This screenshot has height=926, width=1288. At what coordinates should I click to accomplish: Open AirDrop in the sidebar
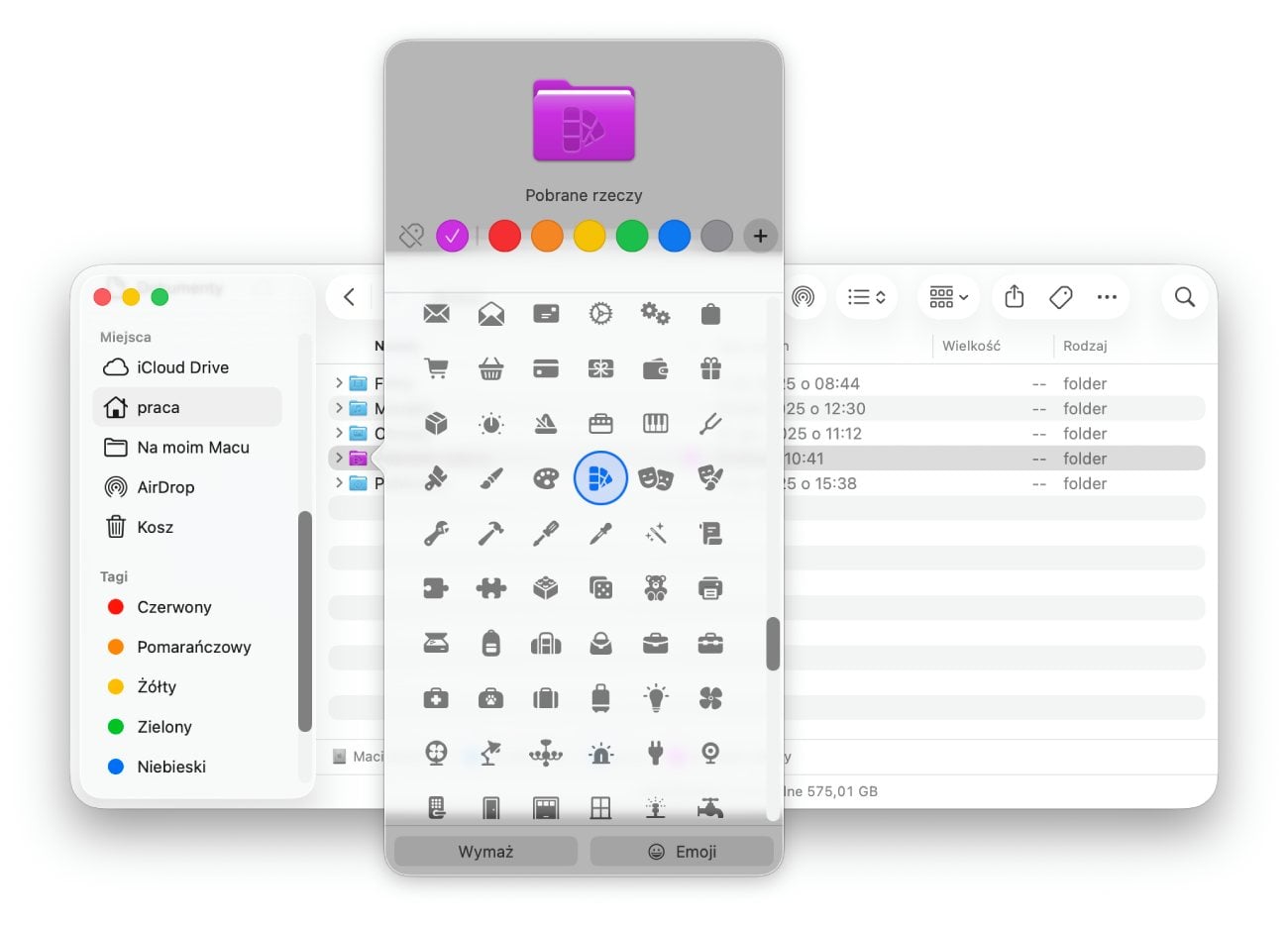[165, 487]
